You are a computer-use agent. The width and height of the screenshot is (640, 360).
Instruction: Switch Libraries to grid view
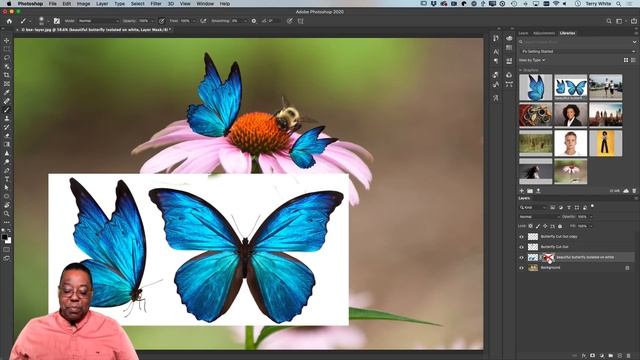626,60
